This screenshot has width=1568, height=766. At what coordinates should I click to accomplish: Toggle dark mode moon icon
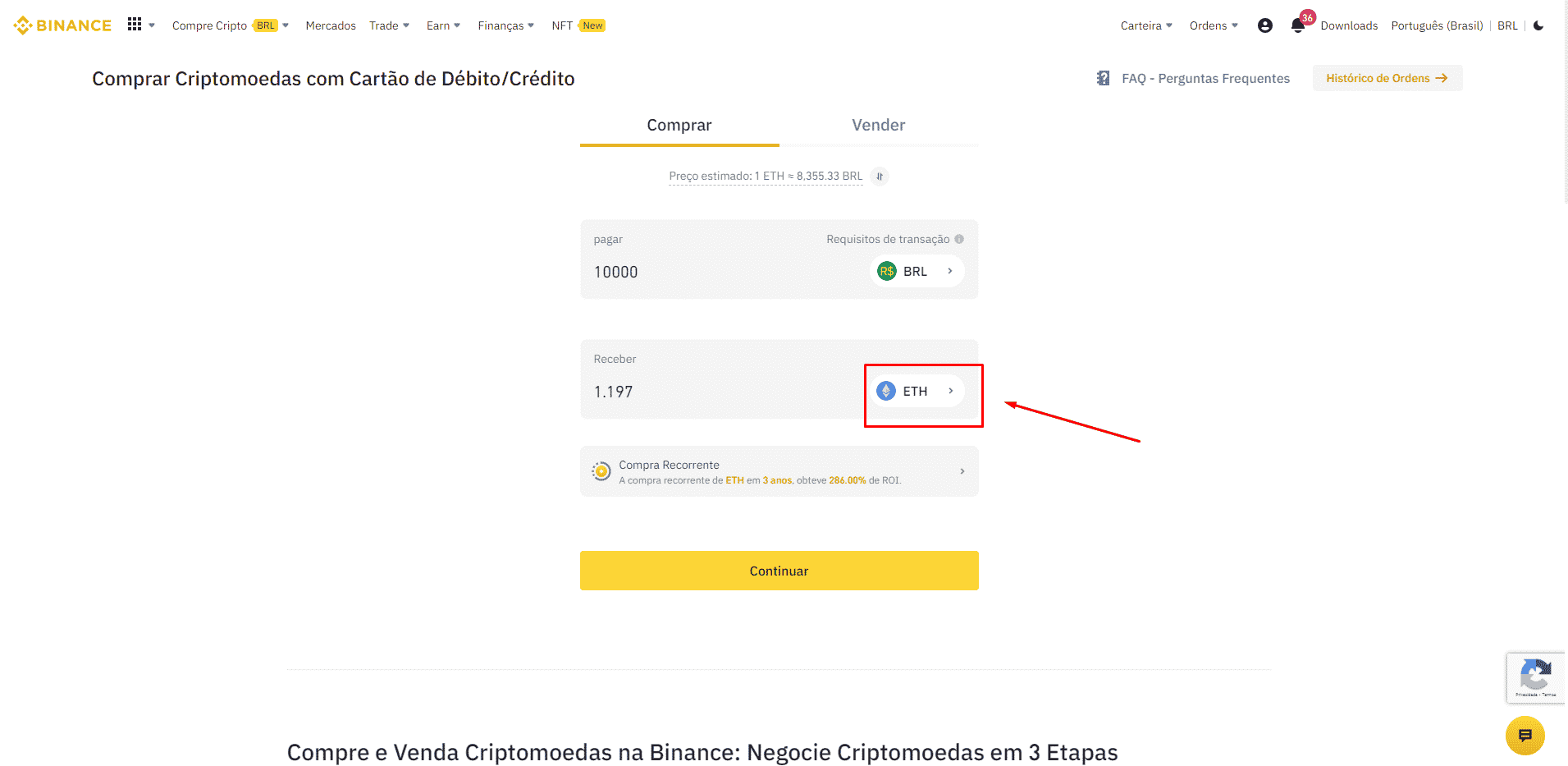tap(1538, 25)
